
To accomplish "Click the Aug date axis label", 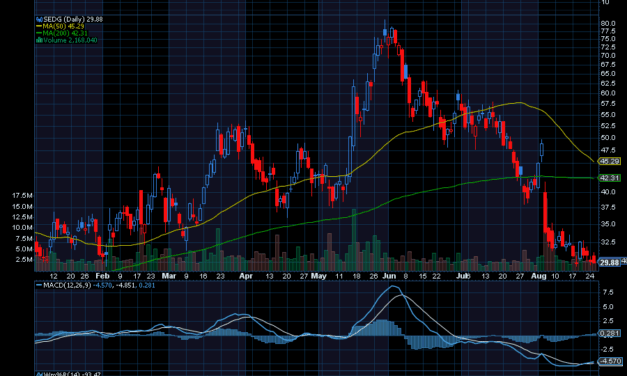I will click(x=539, y=276).
